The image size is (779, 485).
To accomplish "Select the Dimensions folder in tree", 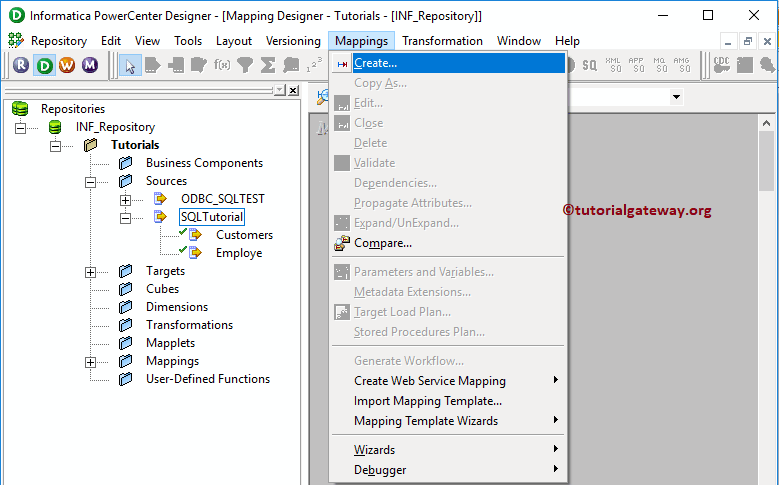I will click(x=177, y=307).
